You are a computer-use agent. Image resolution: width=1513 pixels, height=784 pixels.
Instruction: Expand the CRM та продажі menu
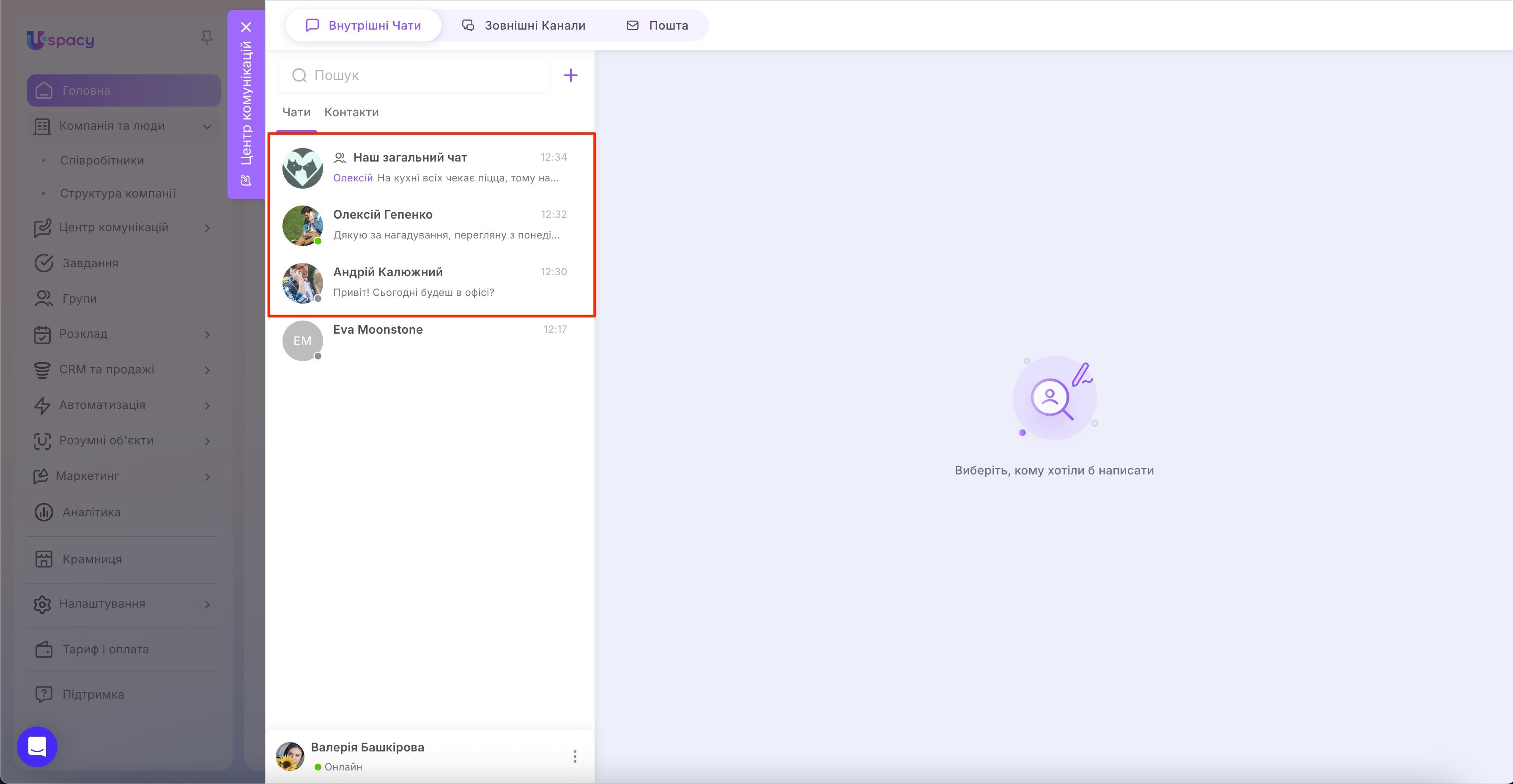207,370
